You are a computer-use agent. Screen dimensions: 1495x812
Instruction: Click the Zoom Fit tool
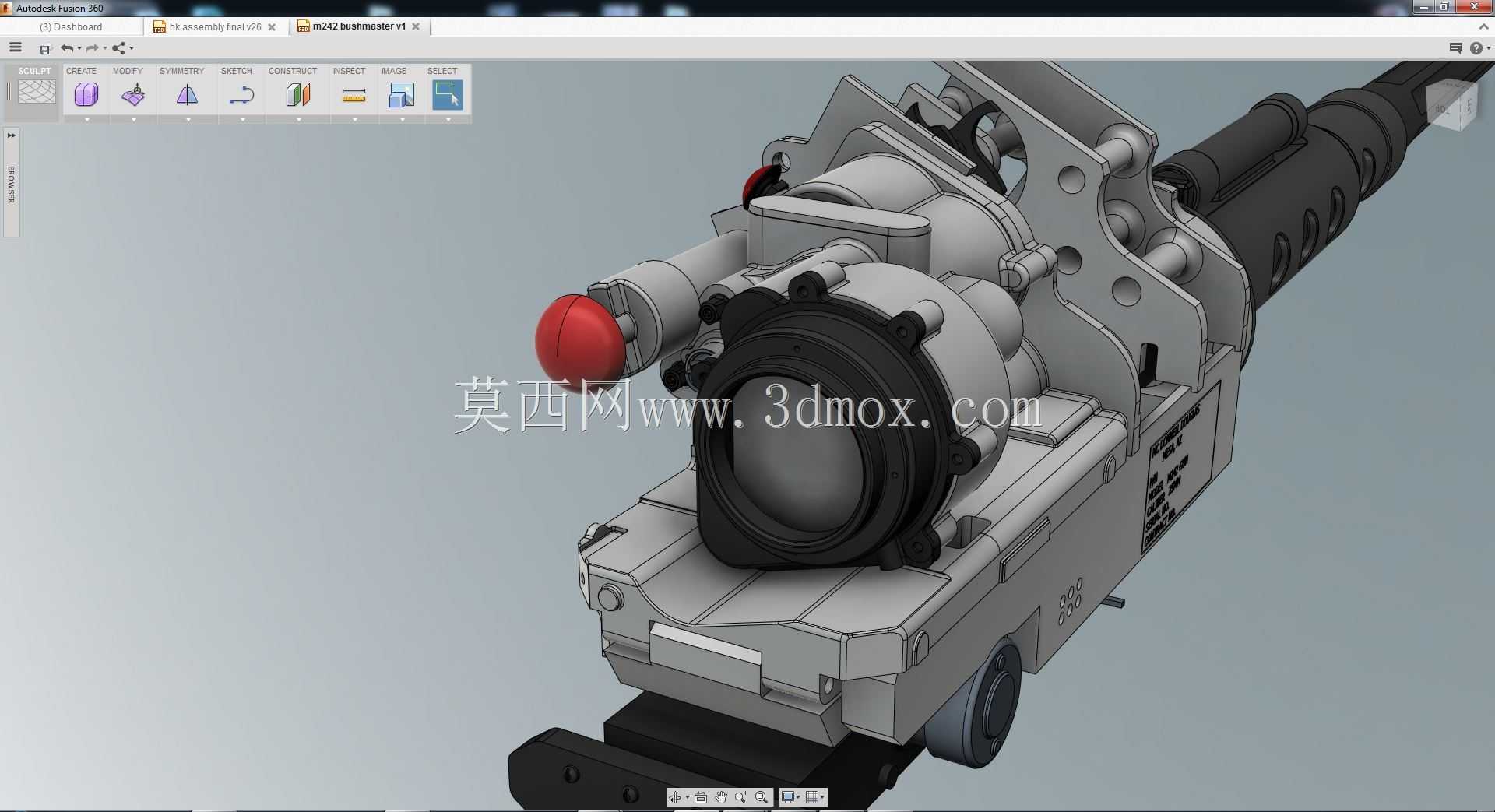[762, 797]
